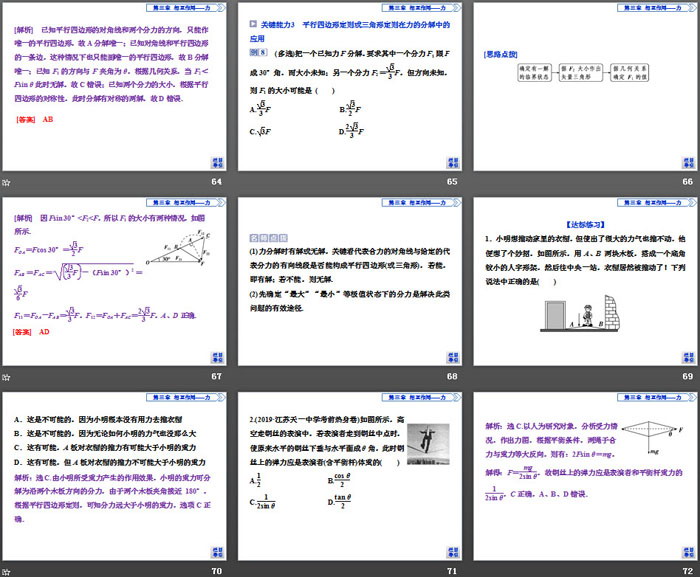
Task: Click the slide number label 70
Action: (x=217, y=571)
